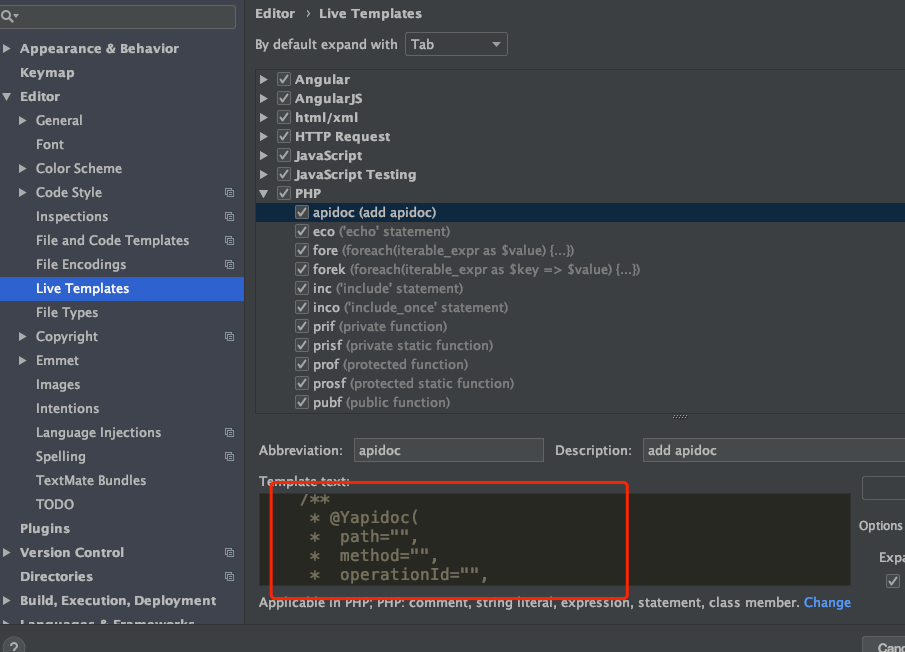The image size is (905, 652).
Task: Expand the Emmet settings node
Action: click(x=23, y=361)
